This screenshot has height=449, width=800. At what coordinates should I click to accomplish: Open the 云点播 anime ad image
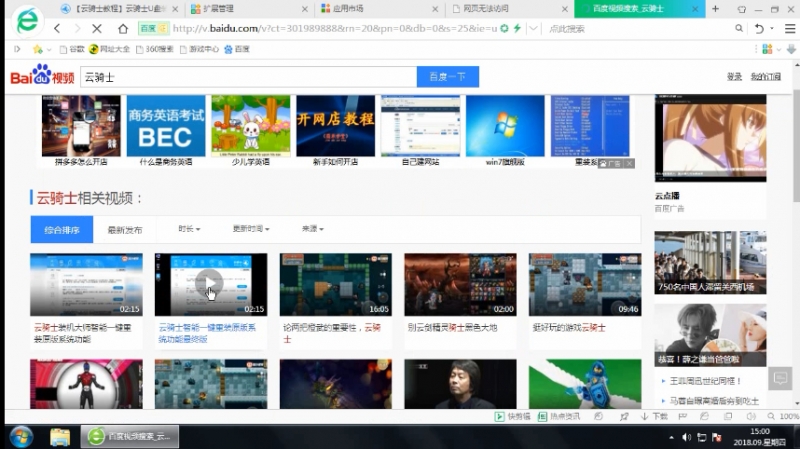(710, 138)
